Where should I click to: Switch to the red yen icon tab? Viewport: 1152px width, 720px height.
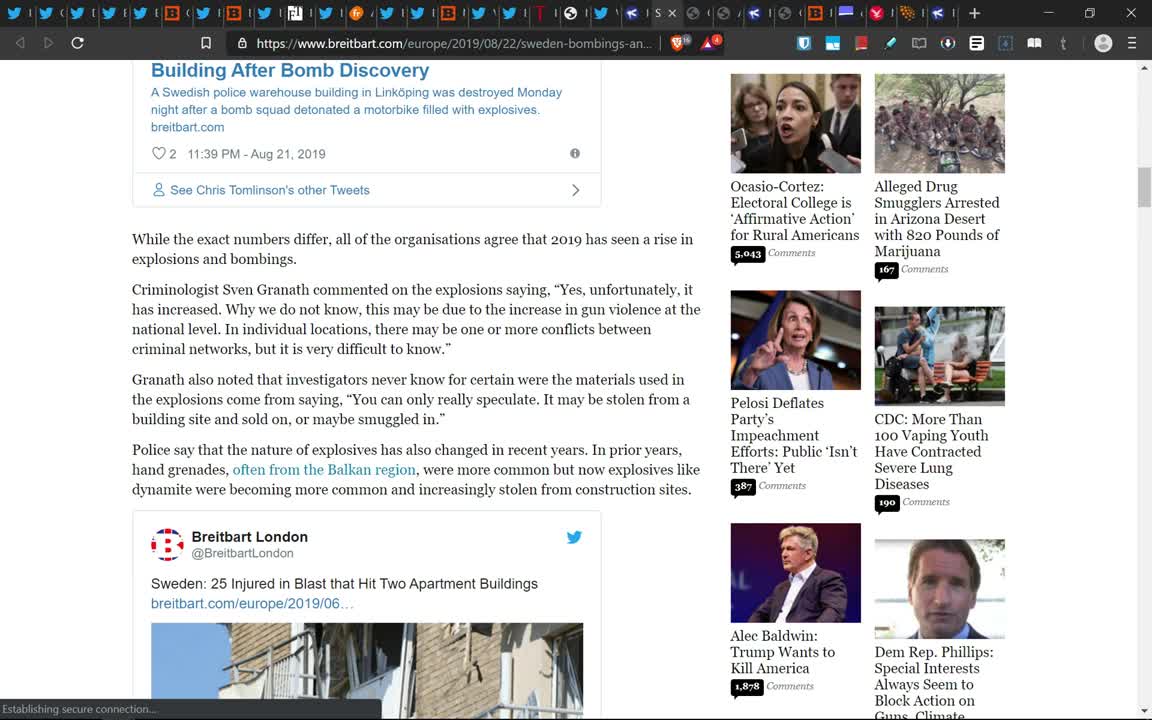(x=876, y=13)
